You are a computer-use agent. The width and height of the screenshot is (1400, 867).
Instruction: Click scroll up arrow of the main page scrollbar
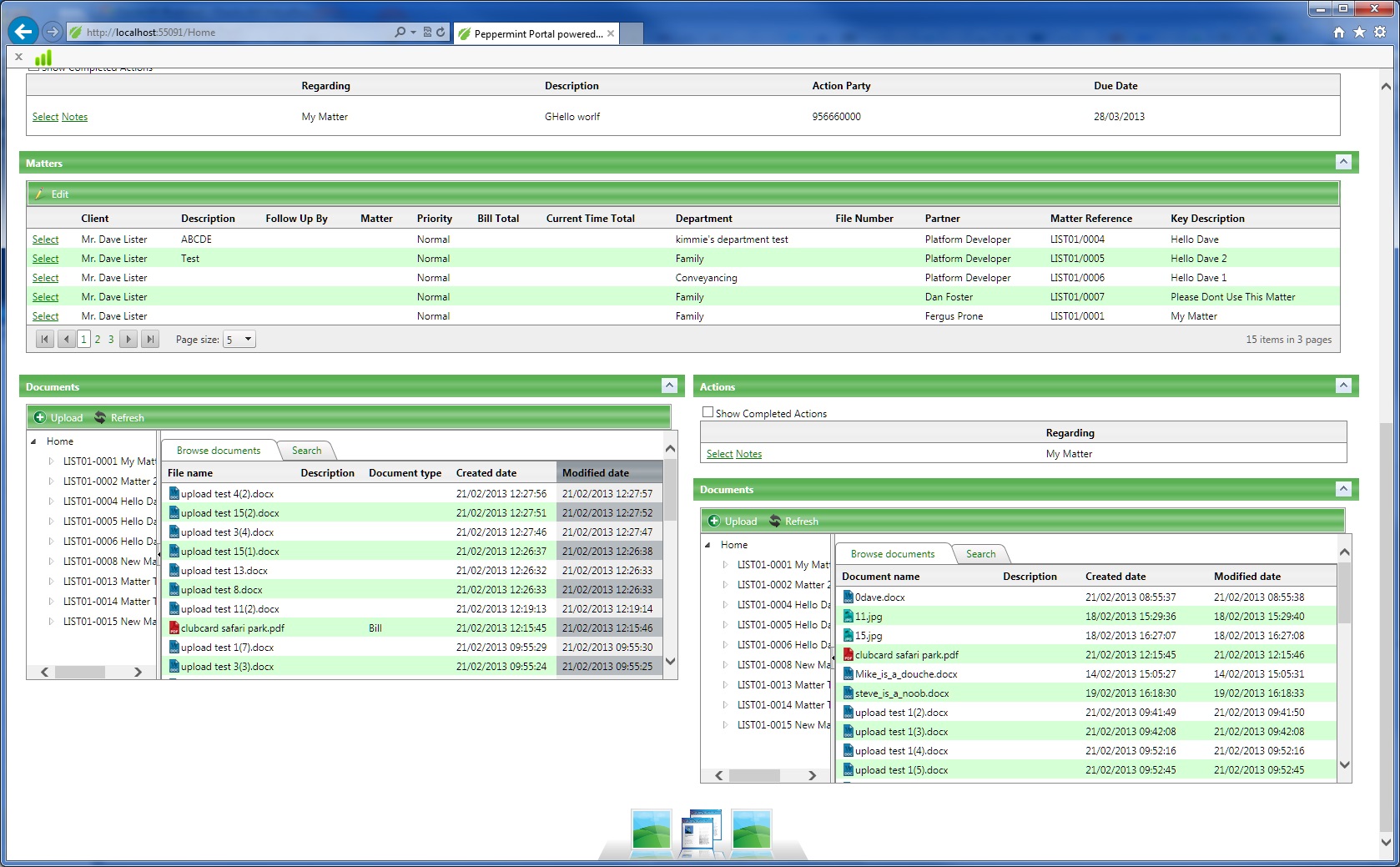(1386, 86)
